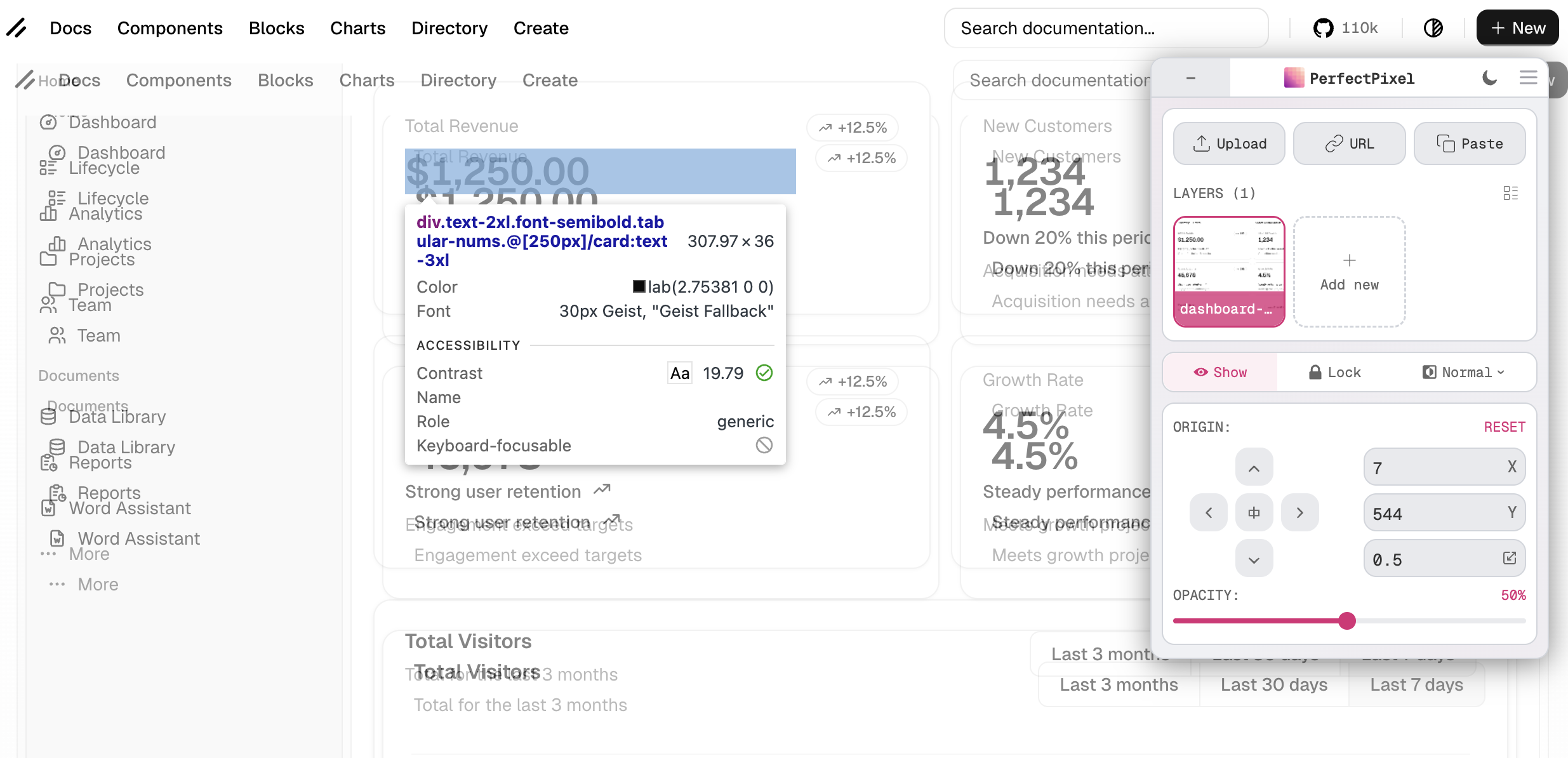Nudge overlay up with arrow button
1568x758 pixels.
coord(1254,468)
